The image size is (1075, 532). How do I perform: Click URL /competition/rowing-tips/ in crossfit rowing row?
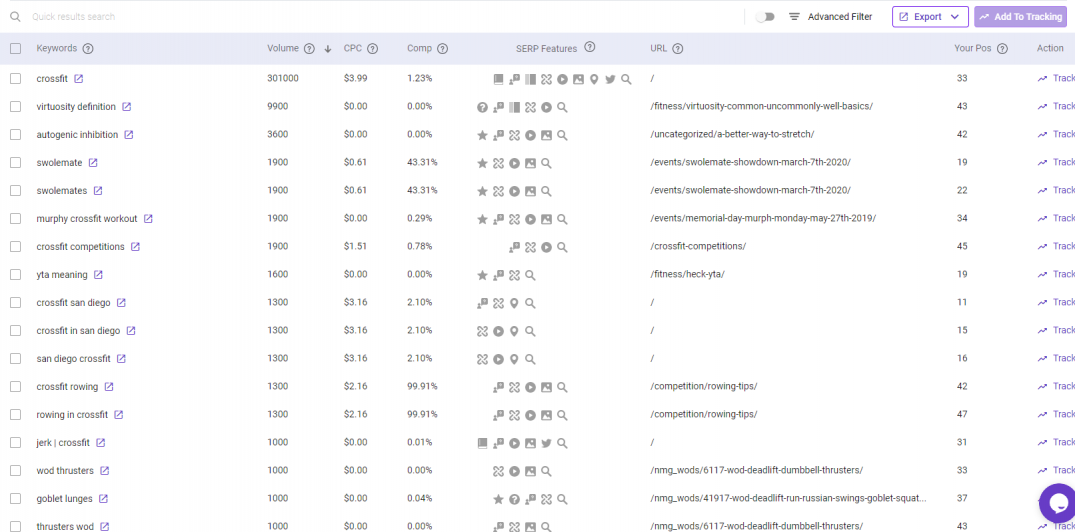pyautogui.click(x=703, y=387)
